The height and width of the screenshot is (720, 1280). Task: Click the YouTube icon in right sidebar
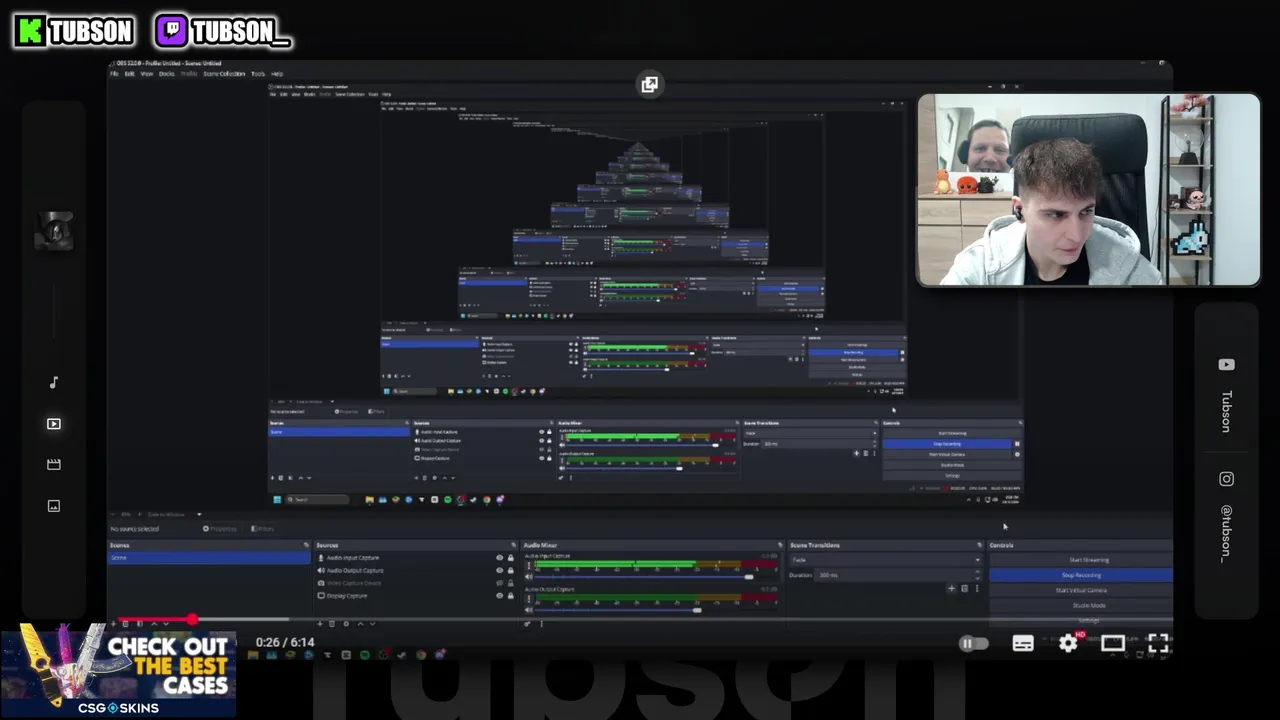(x=1227, y=365)
